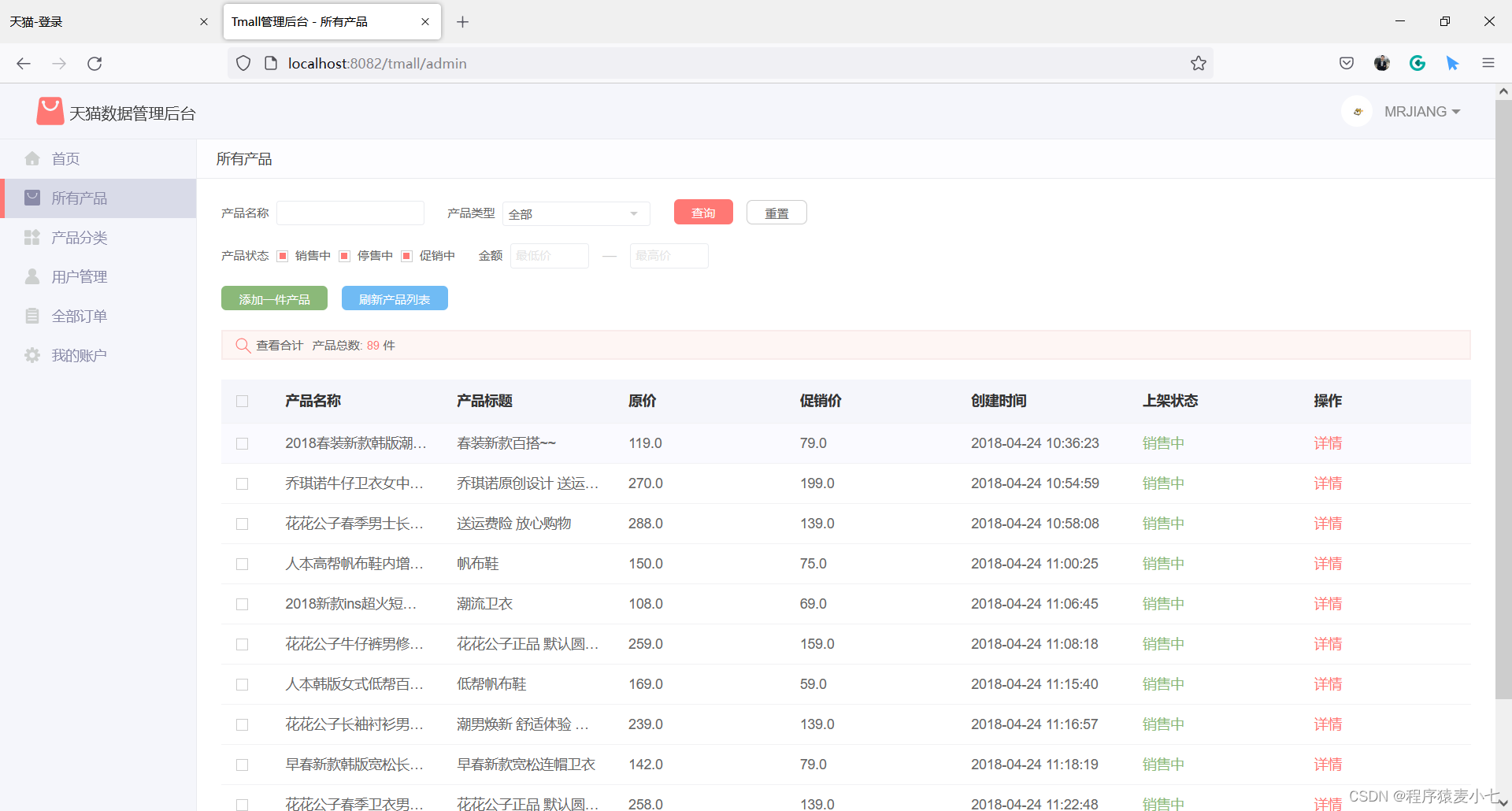The width and height of the screenshot is (1512, 811).
Task: Open 全部订单 in the sidebar
Action: pos(98,316)
